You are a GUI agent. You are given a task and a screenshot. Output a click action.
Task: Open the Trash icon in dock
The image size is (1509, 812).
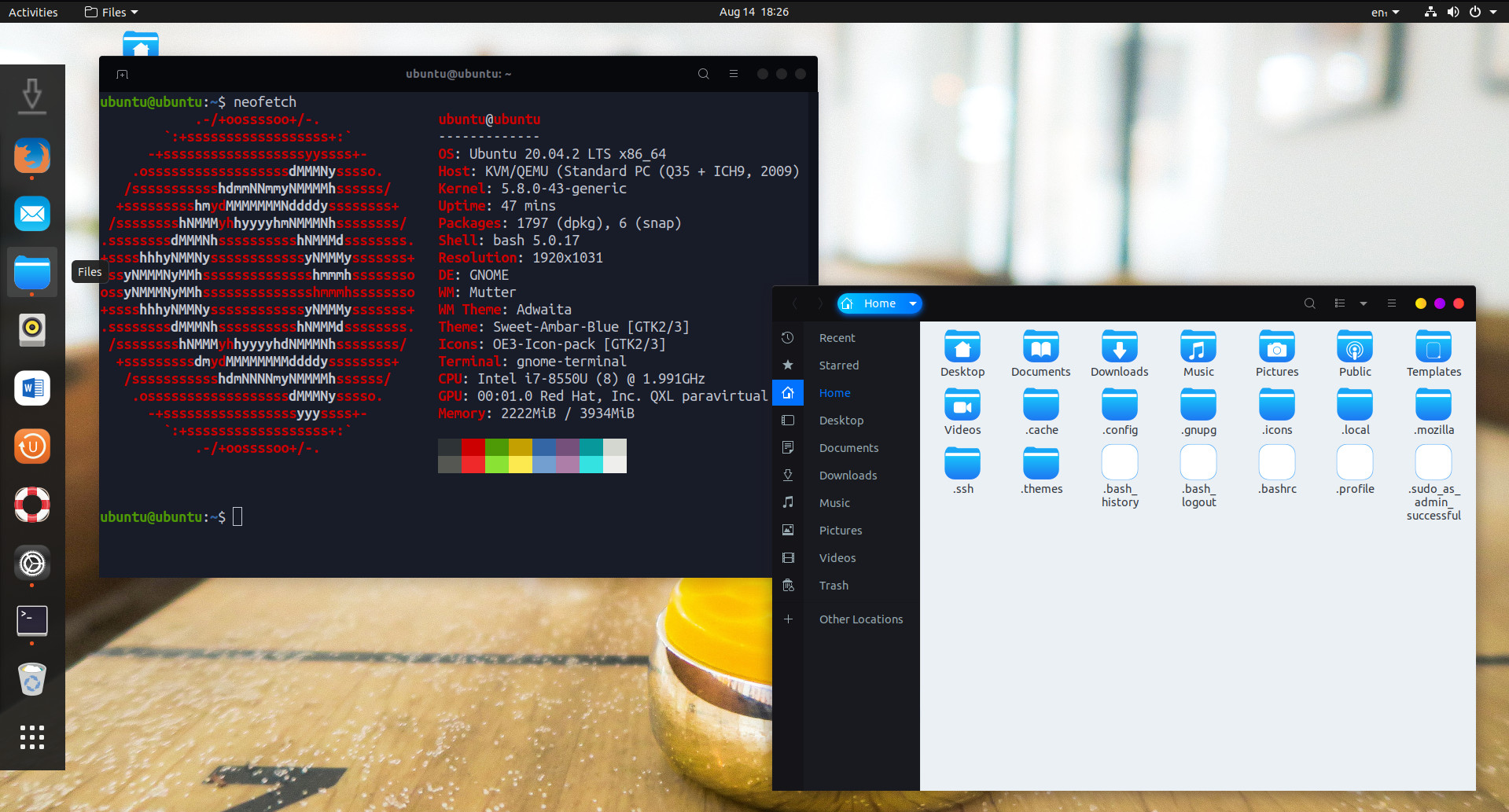(32, 679)
